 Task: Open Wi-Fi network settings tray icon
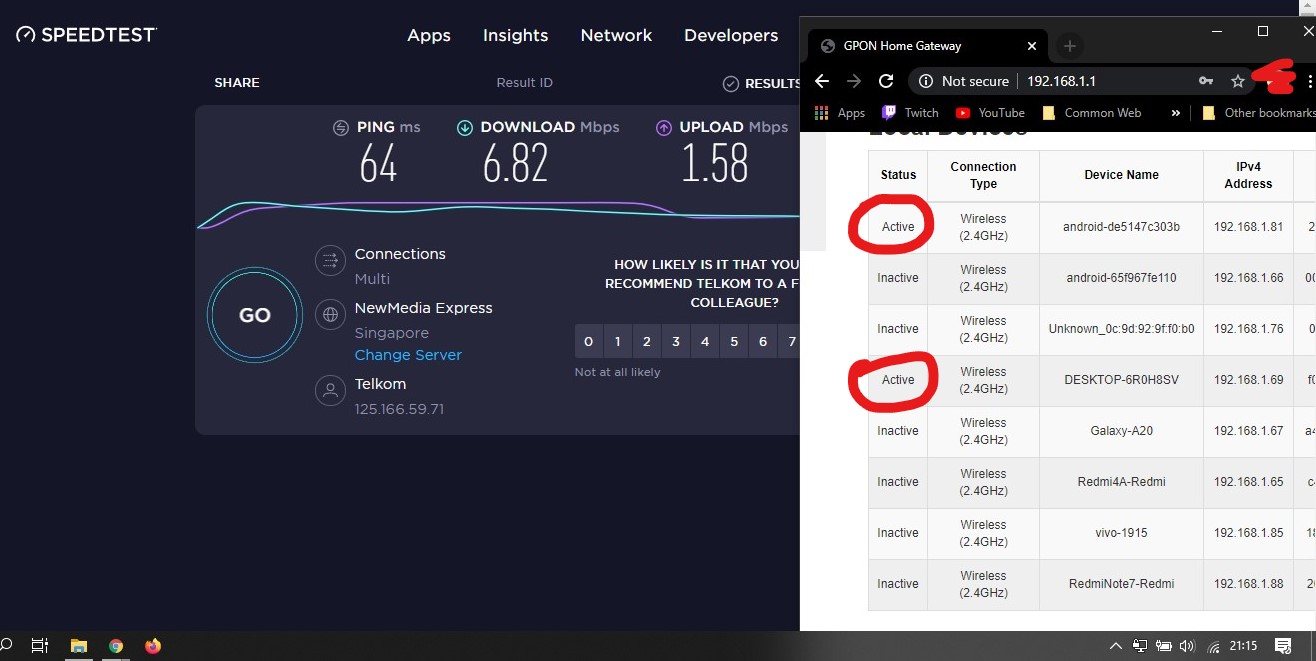point(1214,646)
